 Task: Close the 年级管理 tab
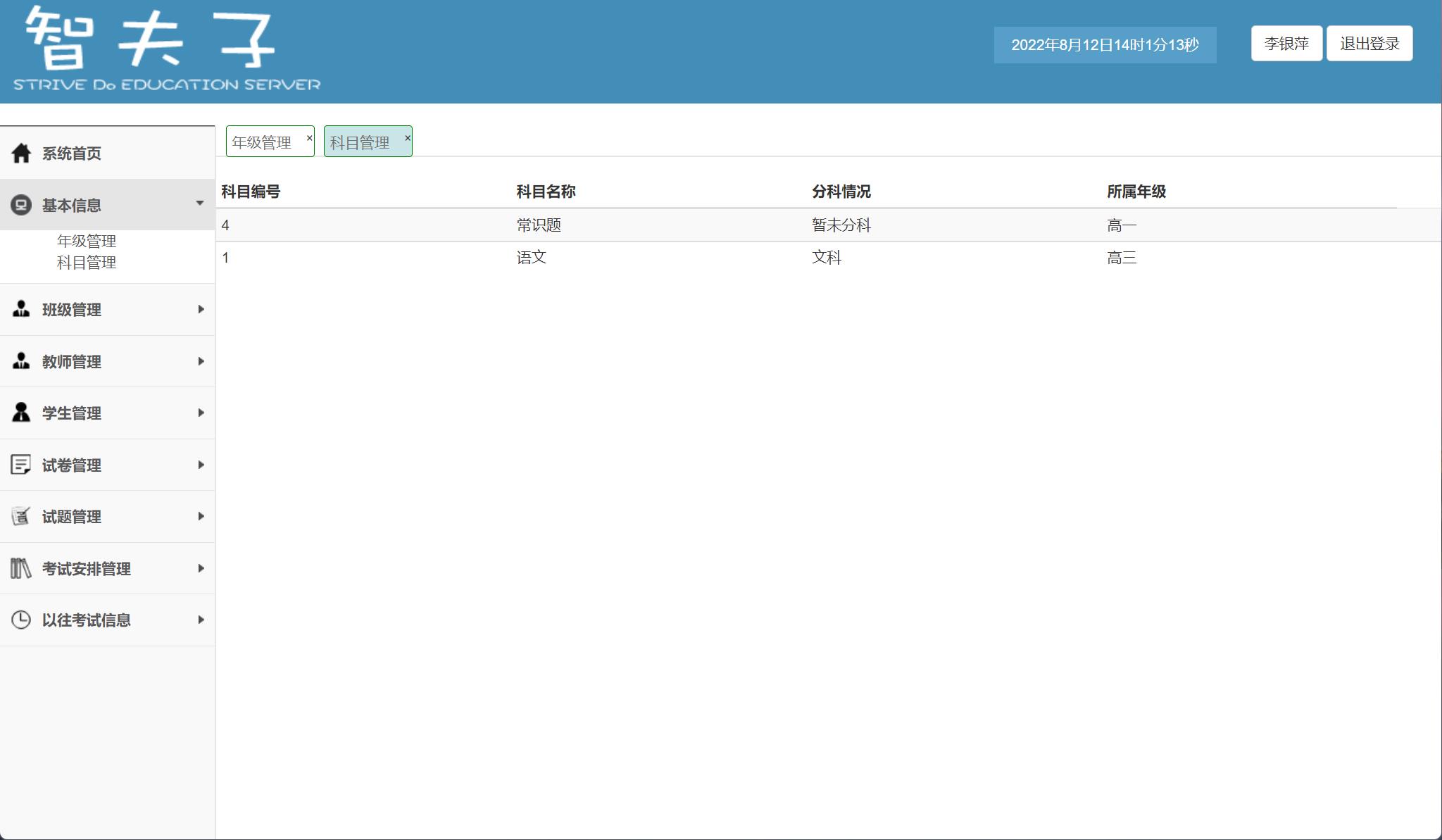tap(309, 137)
